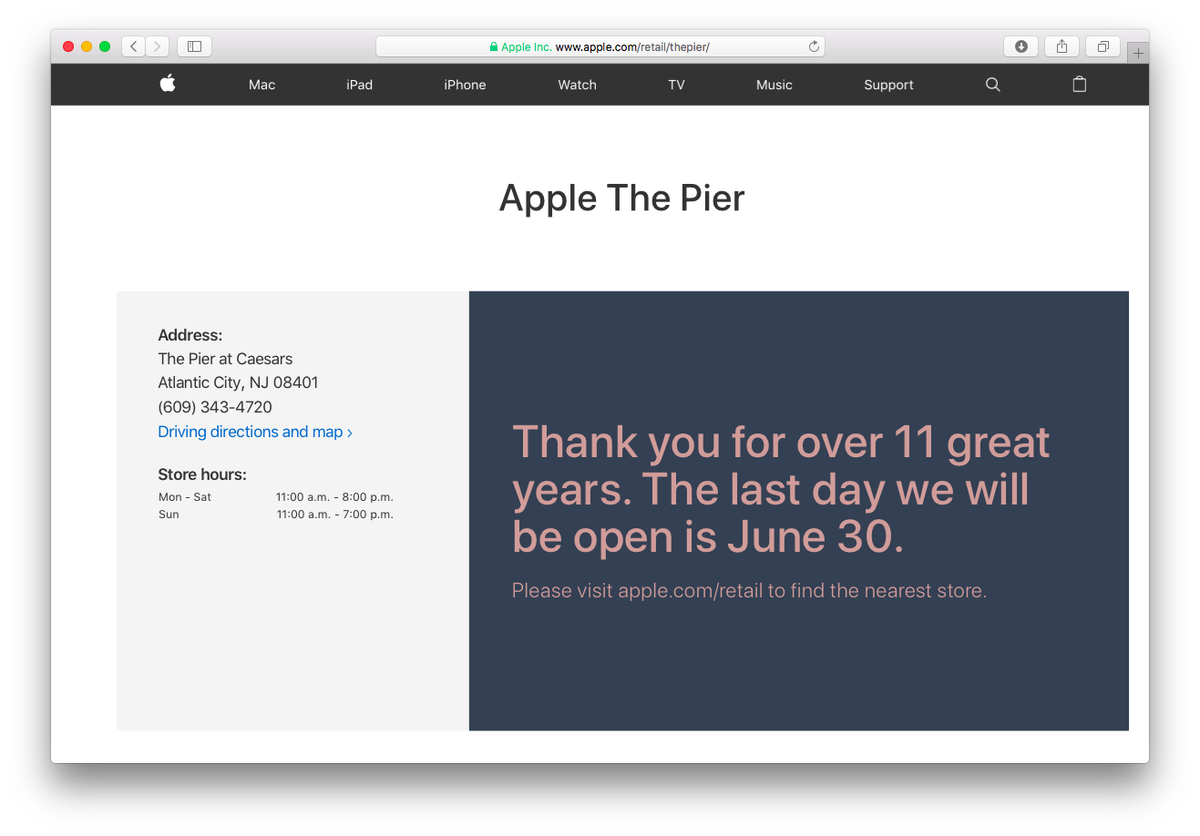Toggle the Safari sidebar button
This screenshot has width=1200, height=836.
[x=195, y=46]
